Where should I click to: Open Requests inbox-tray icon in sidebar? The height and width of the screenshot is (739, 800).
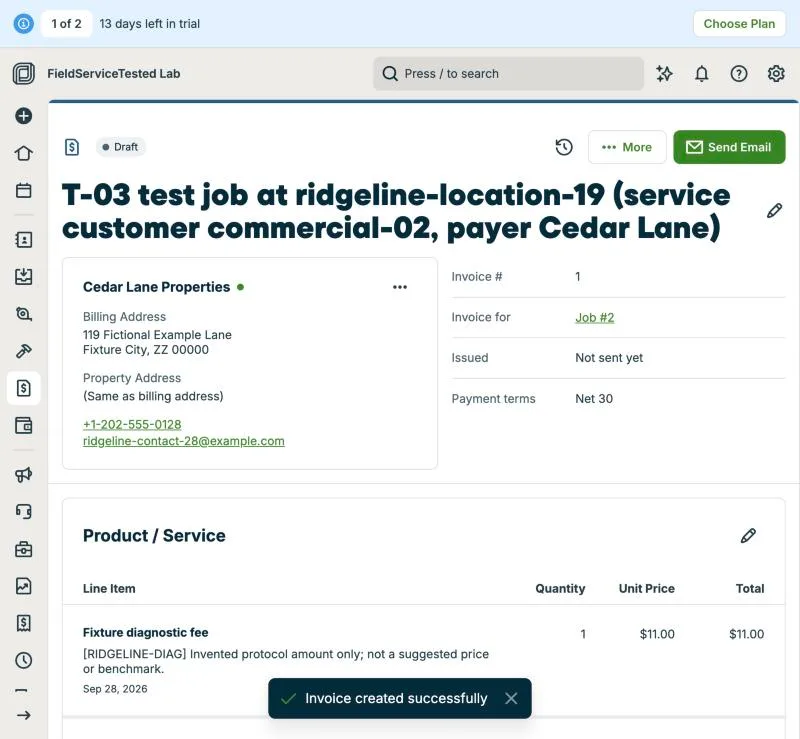coord(23,277)
